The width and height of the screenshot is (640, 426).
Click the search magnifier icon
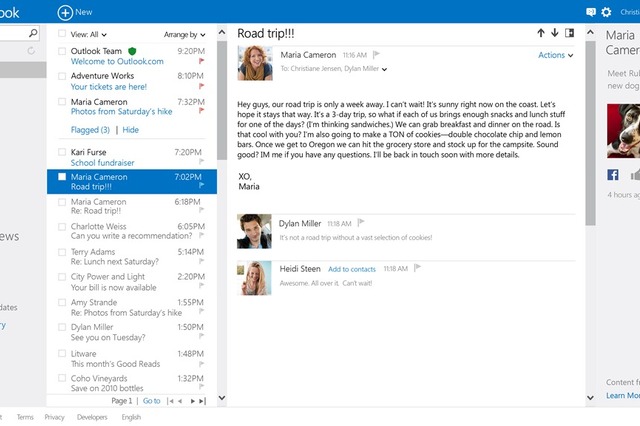33,33
